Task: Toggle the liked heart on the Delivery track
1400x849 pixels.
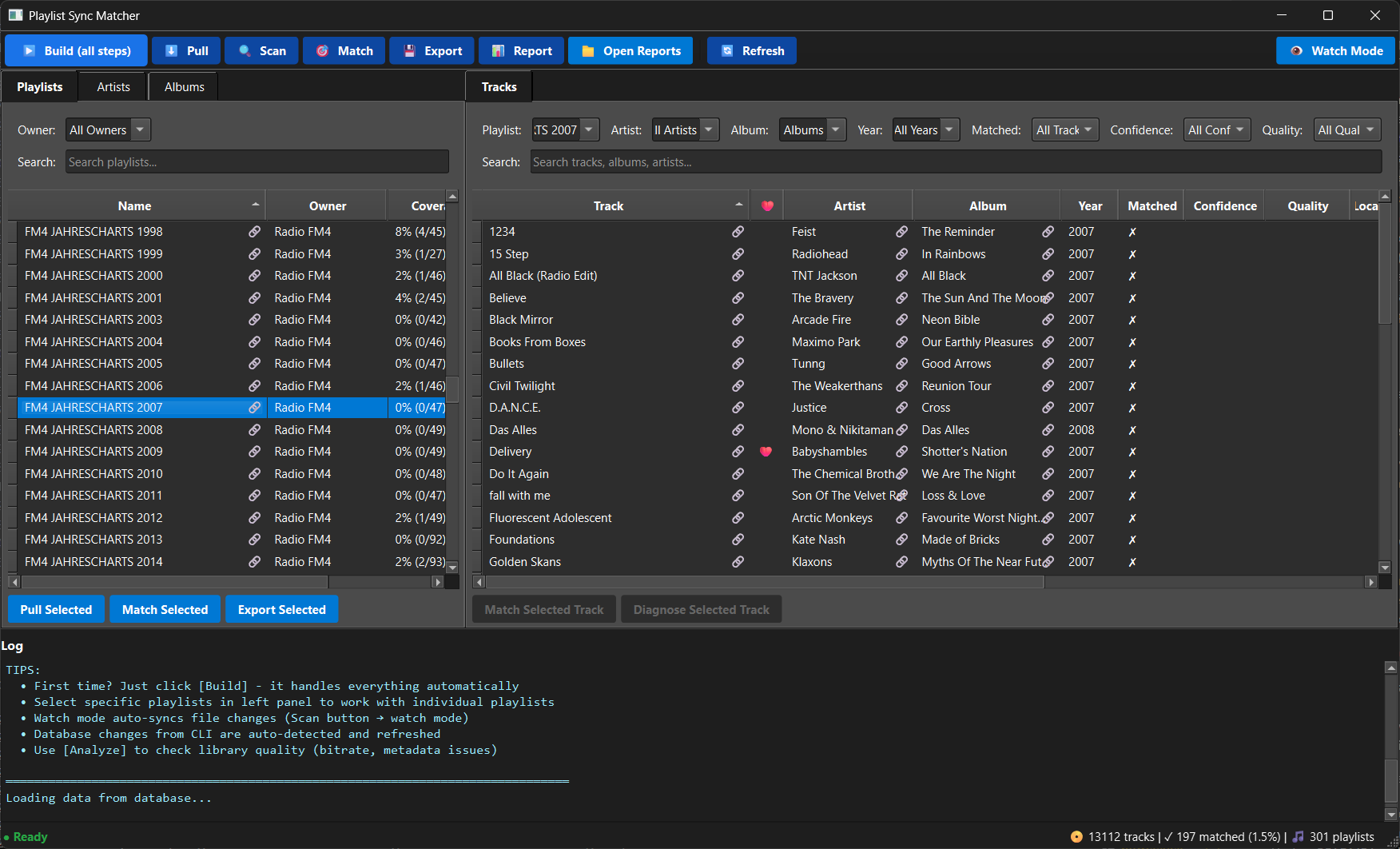Action: click(x=766, y=452)
